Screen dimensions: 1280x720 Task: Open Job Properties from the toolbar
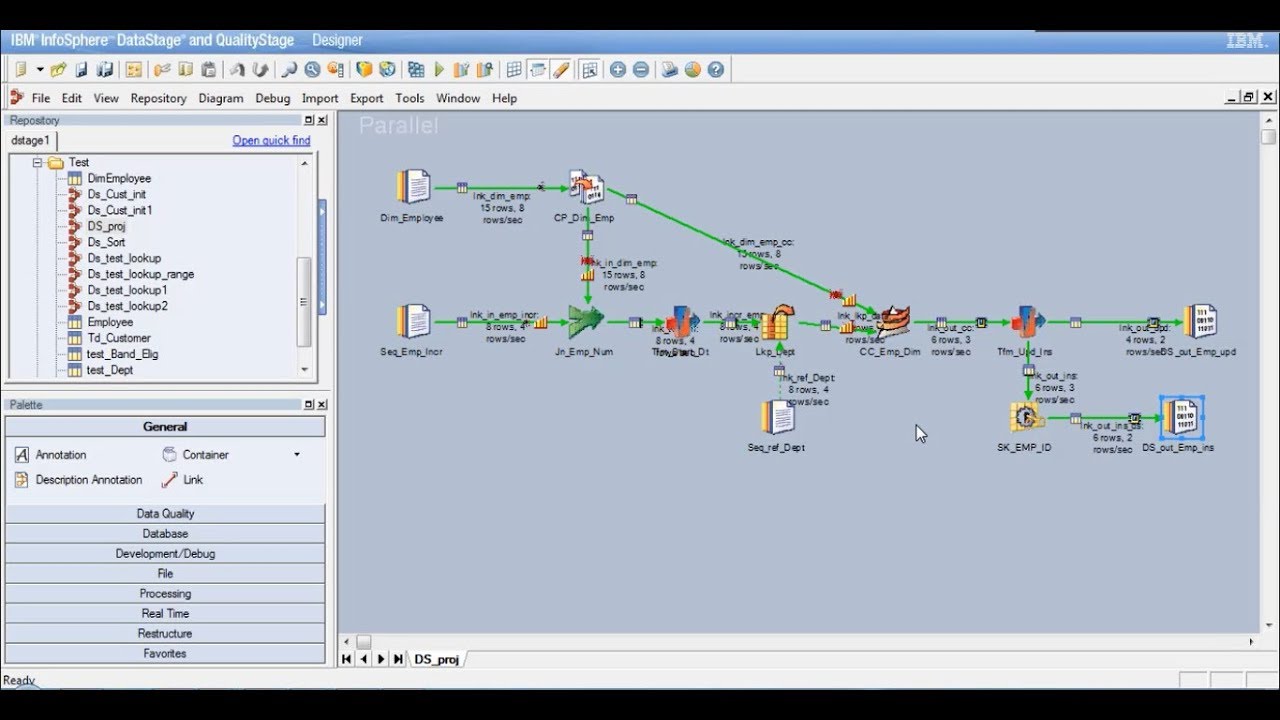133,70
